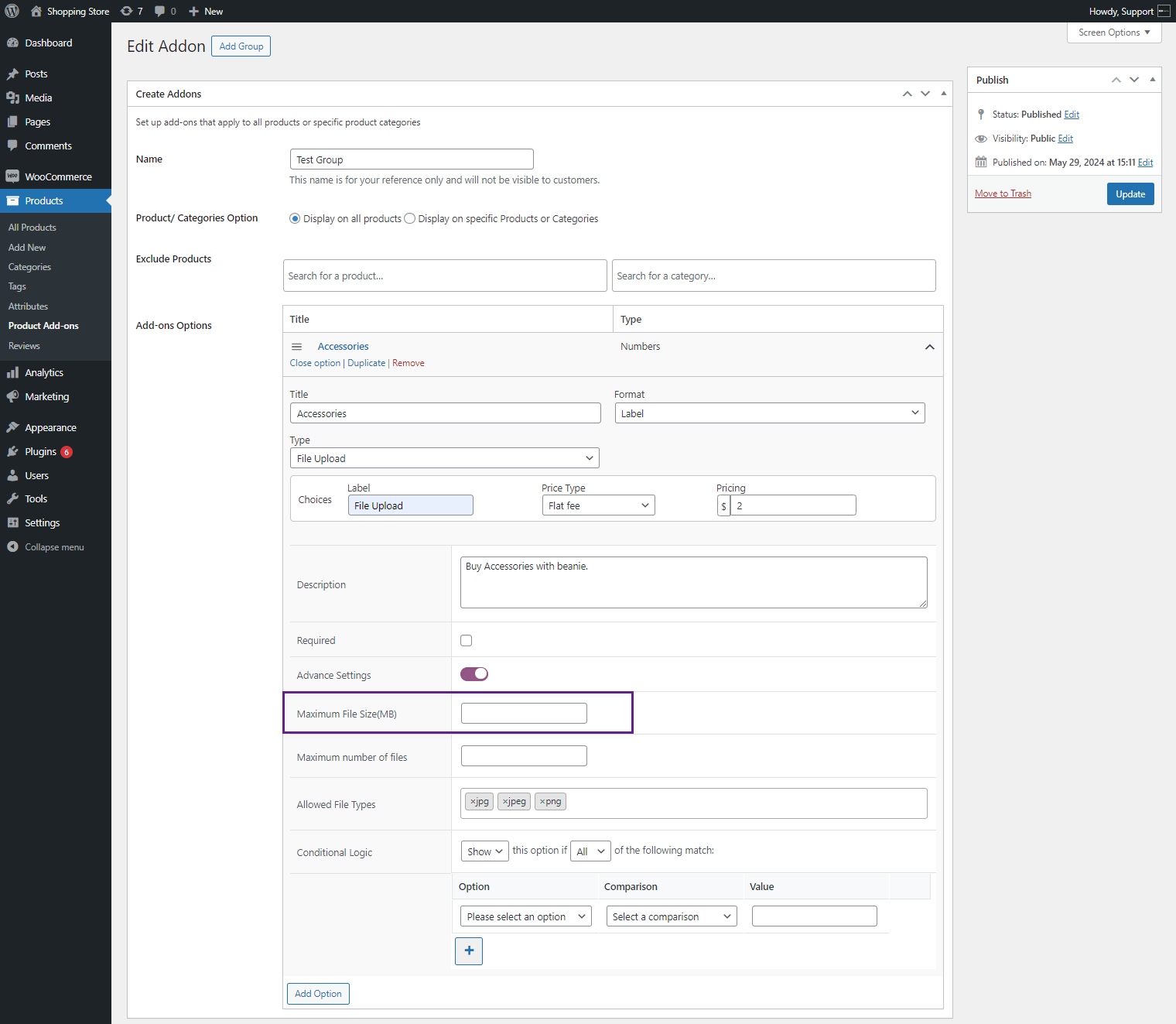Tick the Required checkbox
The height and width of the screenshot is (1024, 1176).
click(x=466, y=640)
